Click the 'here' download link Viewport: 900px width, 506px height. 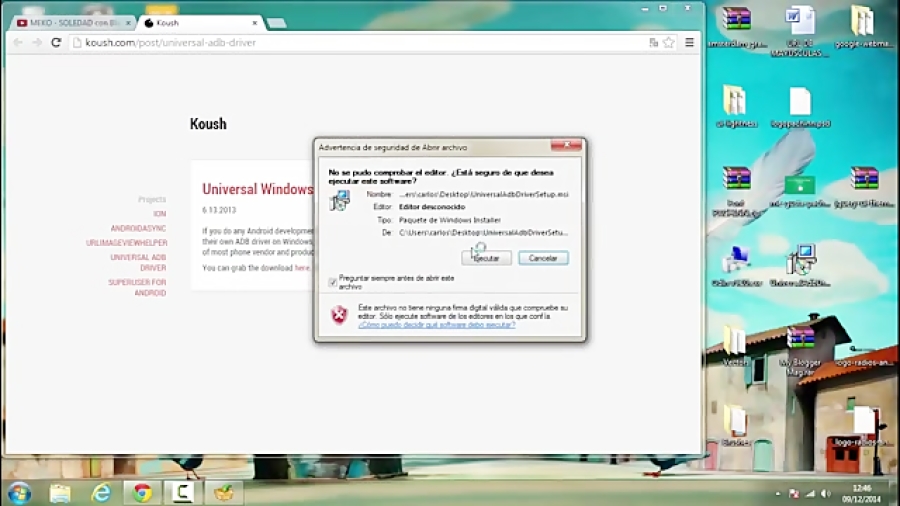pos(302,268)
